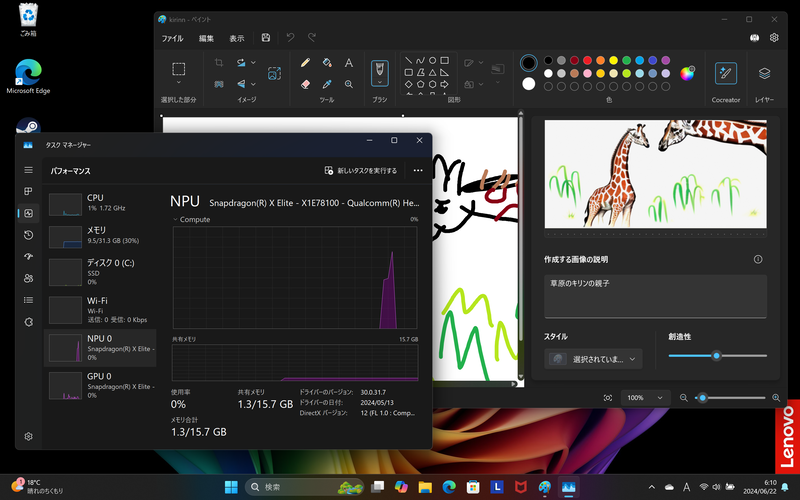800x500 pixels.
Task: Click the generated giraffe image thumbnail
Action: (x=656, y=174)
